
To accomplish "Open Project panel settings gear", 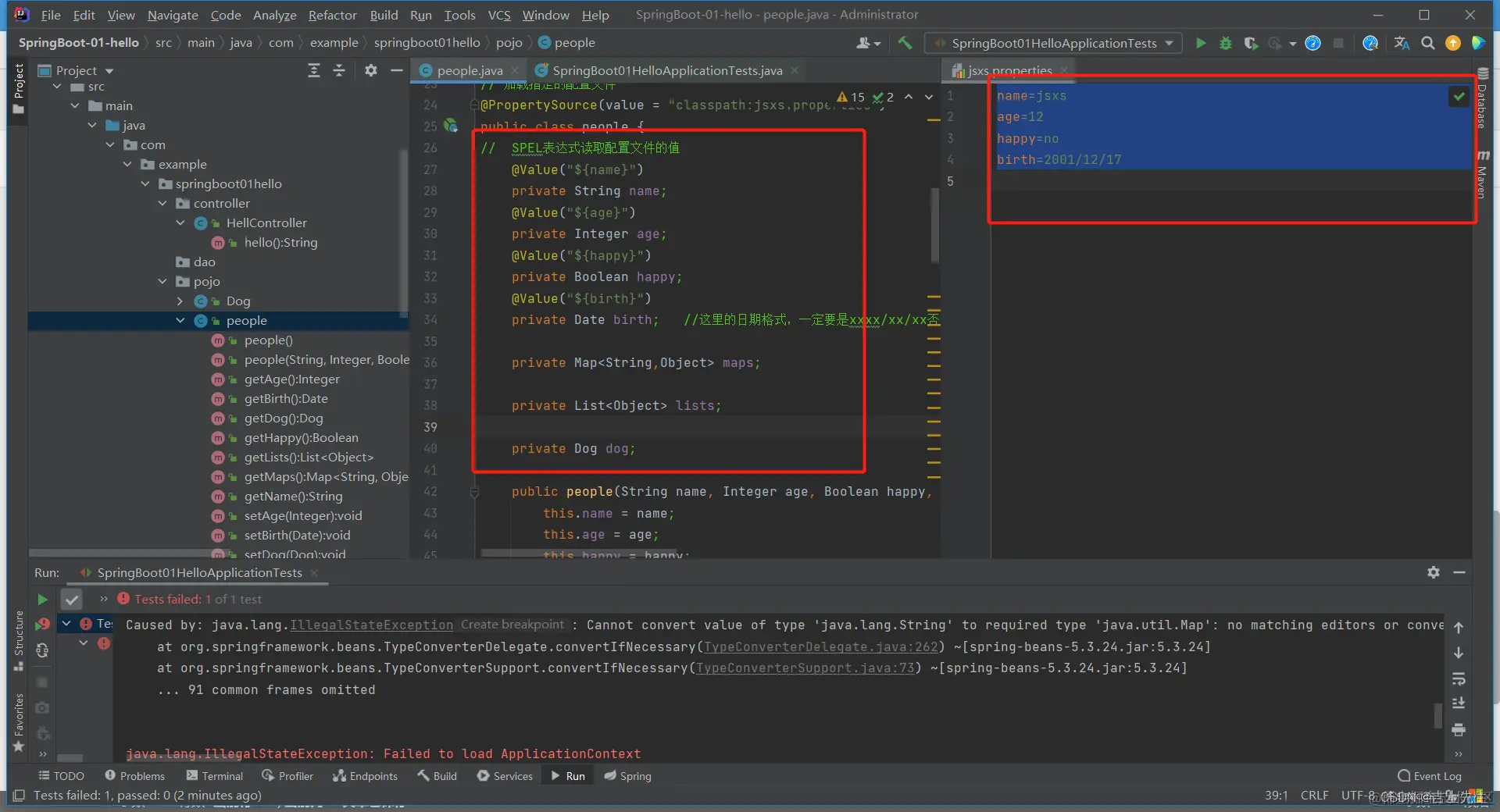I will click(370, 71).
